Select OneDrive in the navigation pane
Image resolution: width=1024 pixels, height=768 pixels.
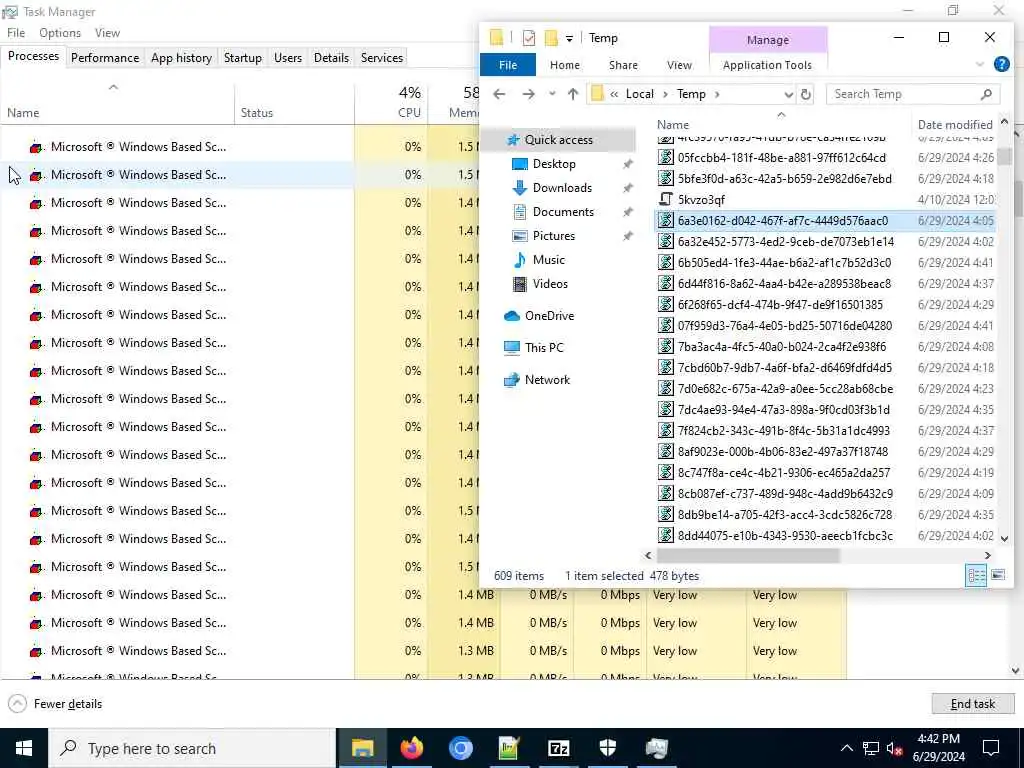549,315
